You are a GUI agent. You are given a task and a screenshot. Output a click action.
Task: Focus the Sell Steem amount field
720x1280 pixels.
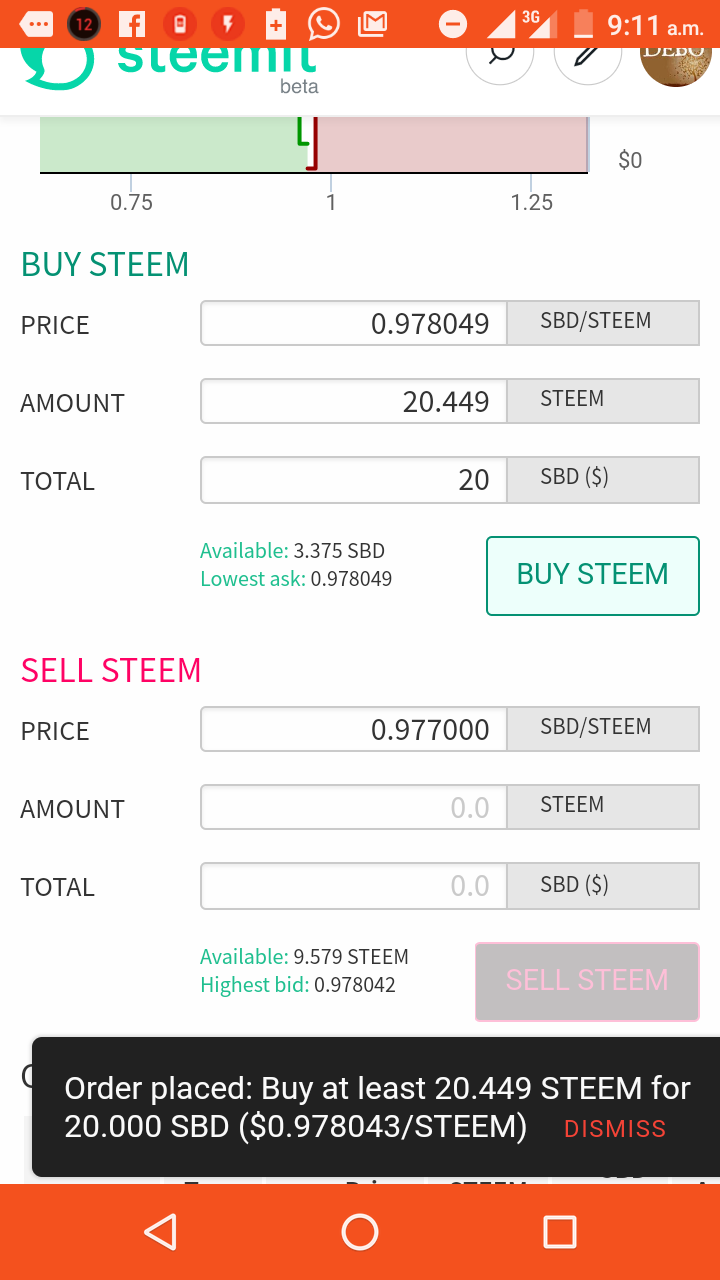tap(354, 807)
